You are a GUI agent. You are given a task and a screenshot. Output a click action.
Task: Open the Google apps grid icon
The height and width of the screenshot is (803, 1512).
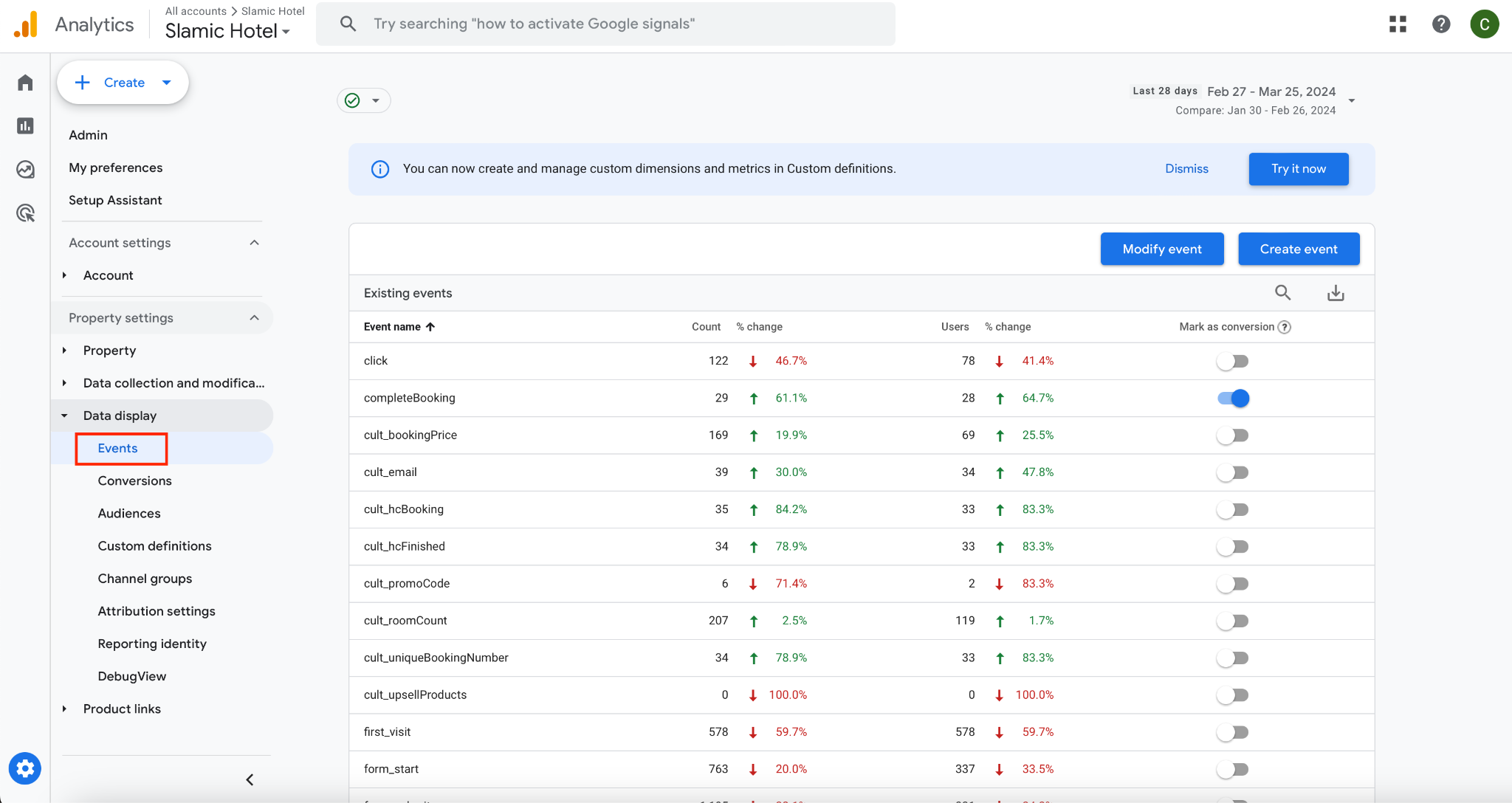[x=1397, y=24]
